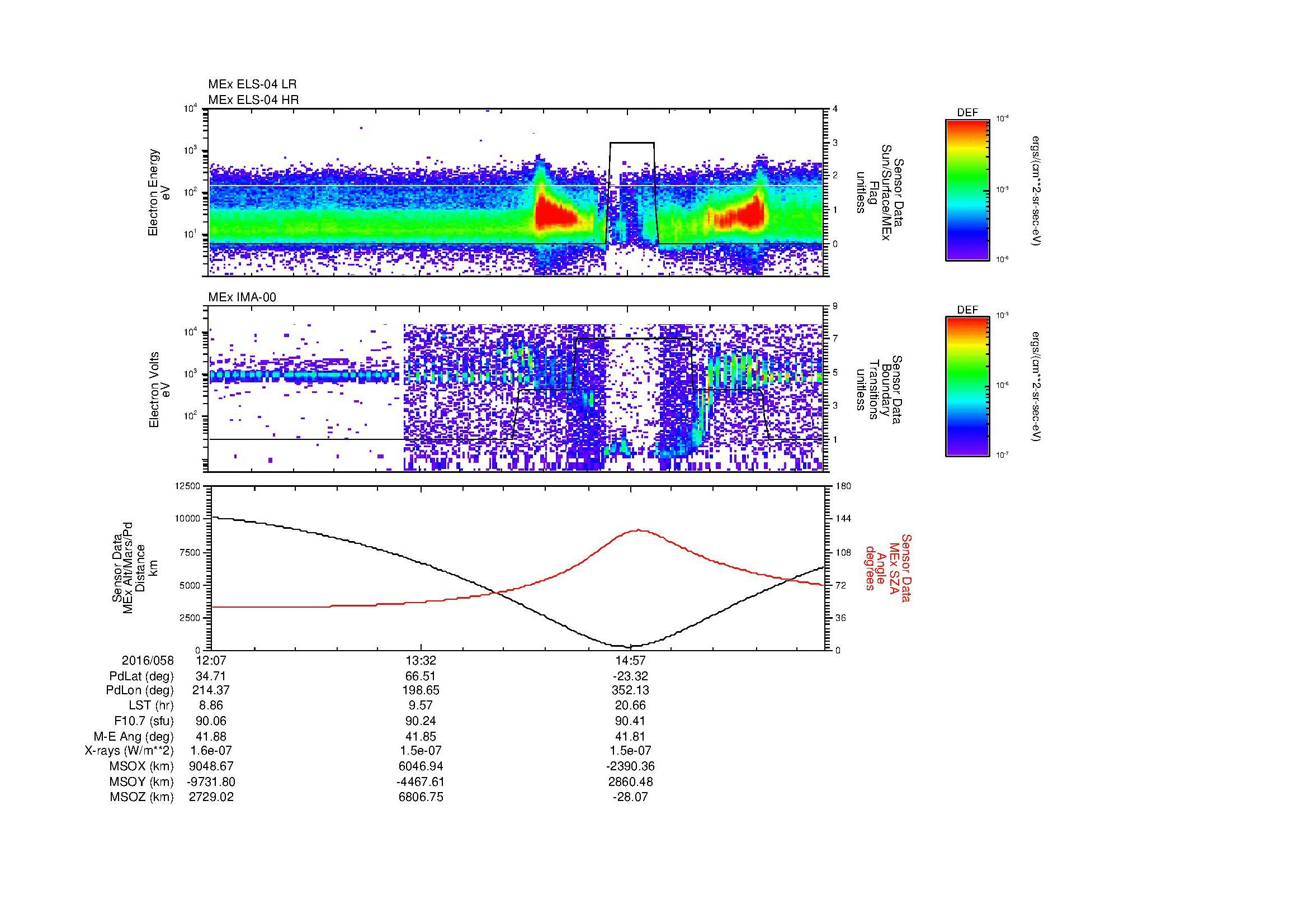Select PdLon value 352.13
1308x924 pixels.
(630, 690)
